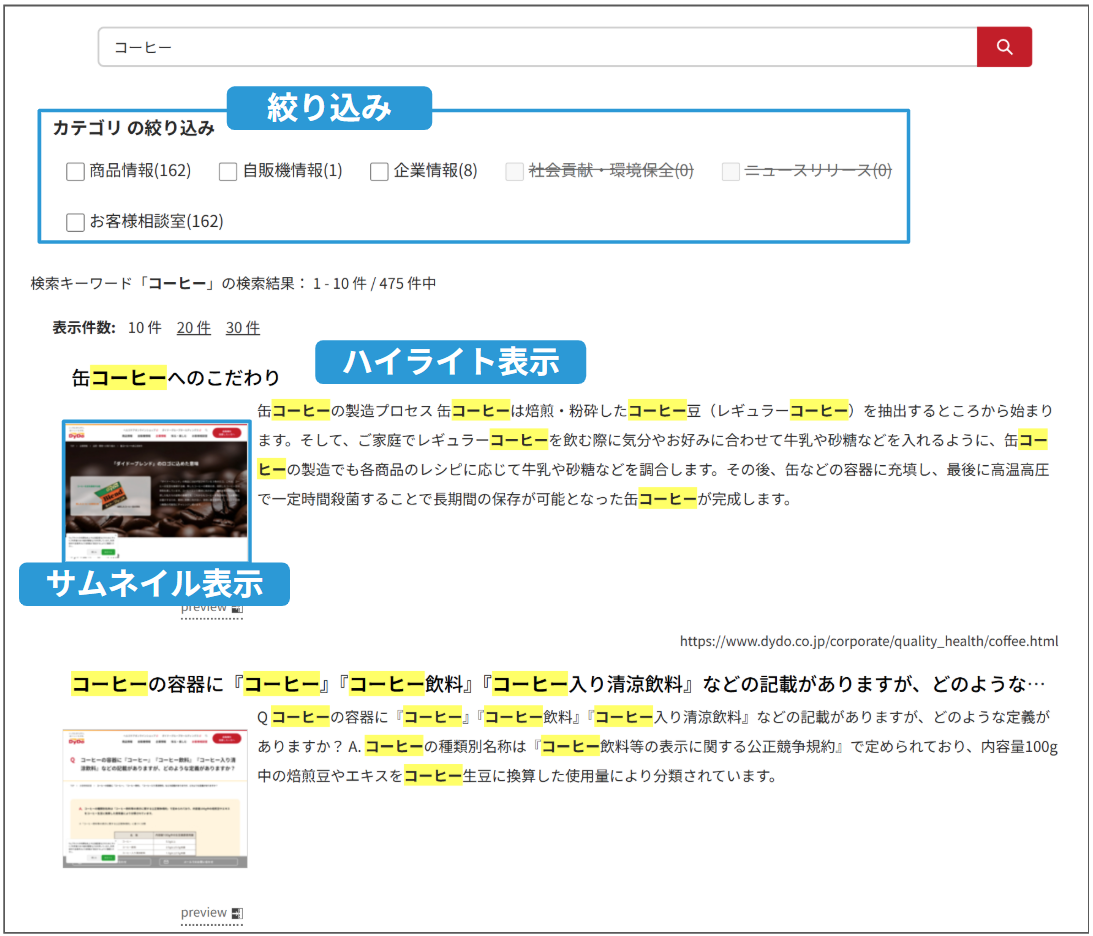Open the コーヒーの容器に result title
The height and width of the screenshot is (936, 1093).
pos(558,684)
